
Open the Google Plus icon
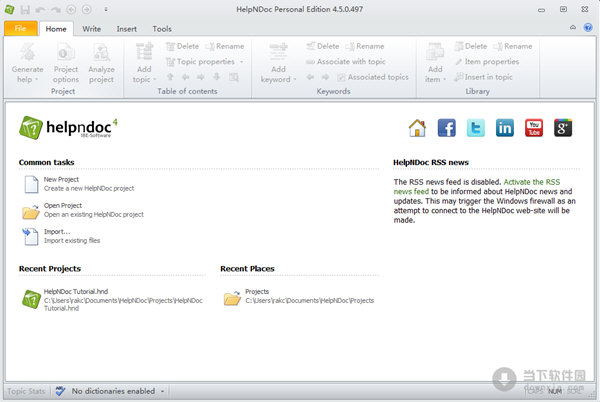tap(563, 128)
